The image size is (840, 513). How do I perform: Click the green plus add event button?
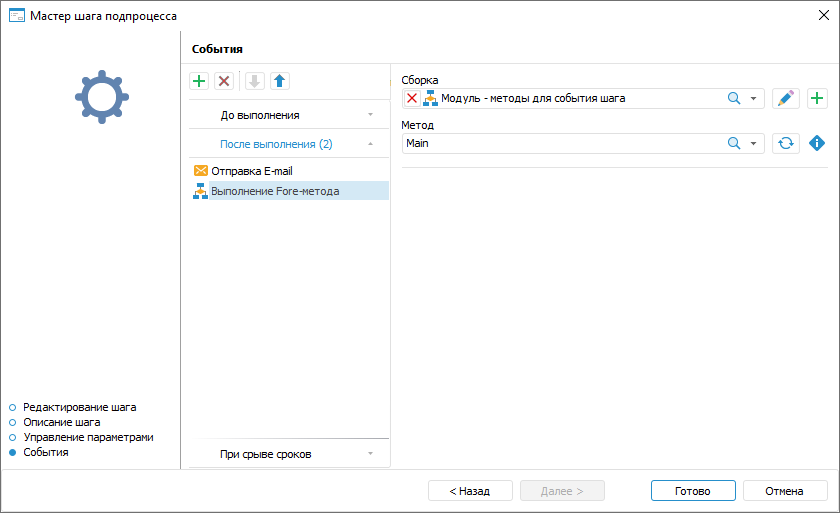(199, 81)
